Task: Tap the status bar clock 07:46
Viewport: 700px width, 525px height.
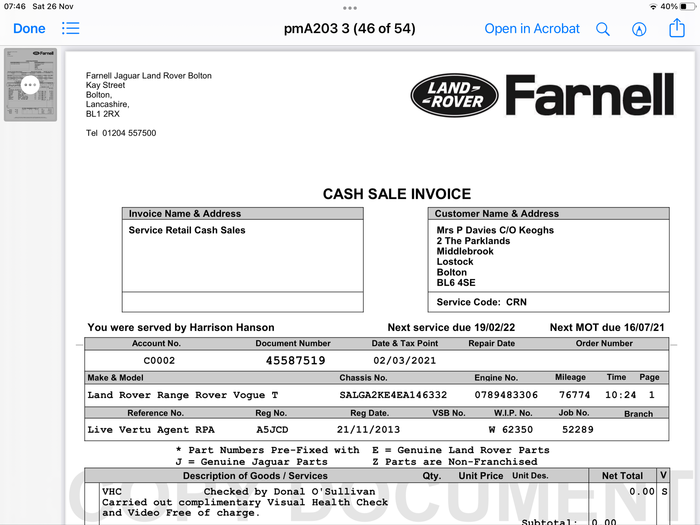Action: (x=15, y=7)
